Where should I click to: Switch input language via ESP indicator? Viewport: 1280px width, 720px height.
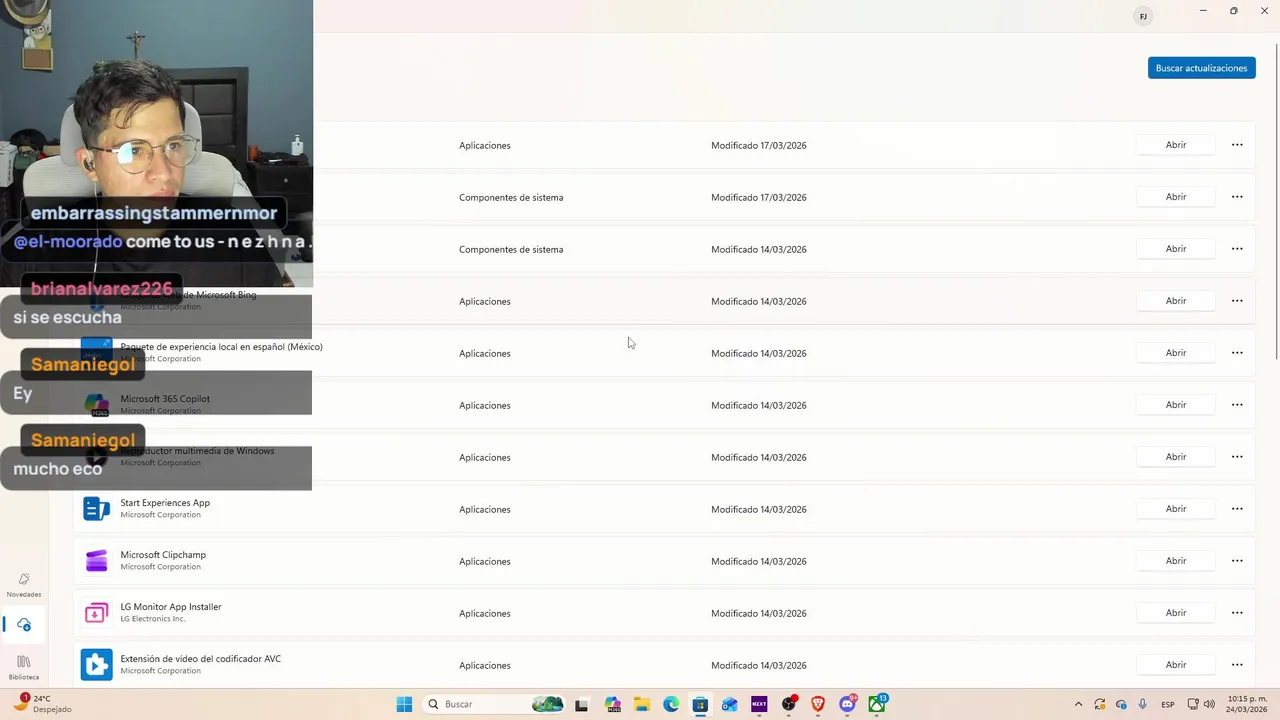(x=1168, y=704)
